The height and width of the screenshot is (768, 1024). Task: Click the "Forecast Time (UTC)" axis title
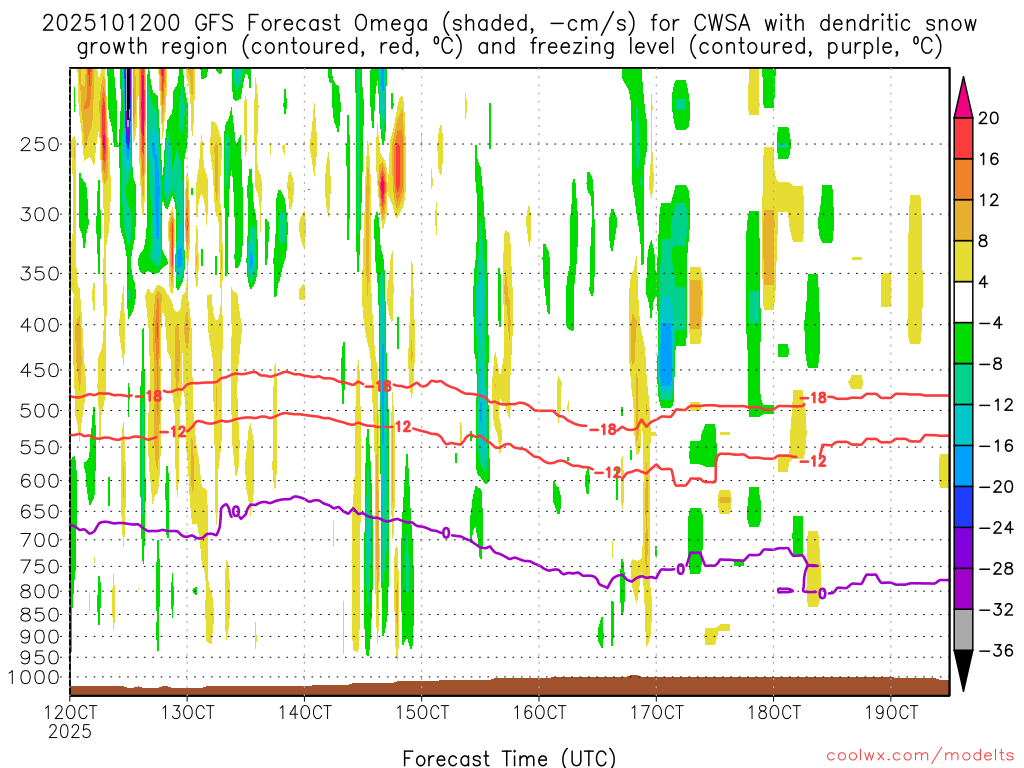coord(509,758)
